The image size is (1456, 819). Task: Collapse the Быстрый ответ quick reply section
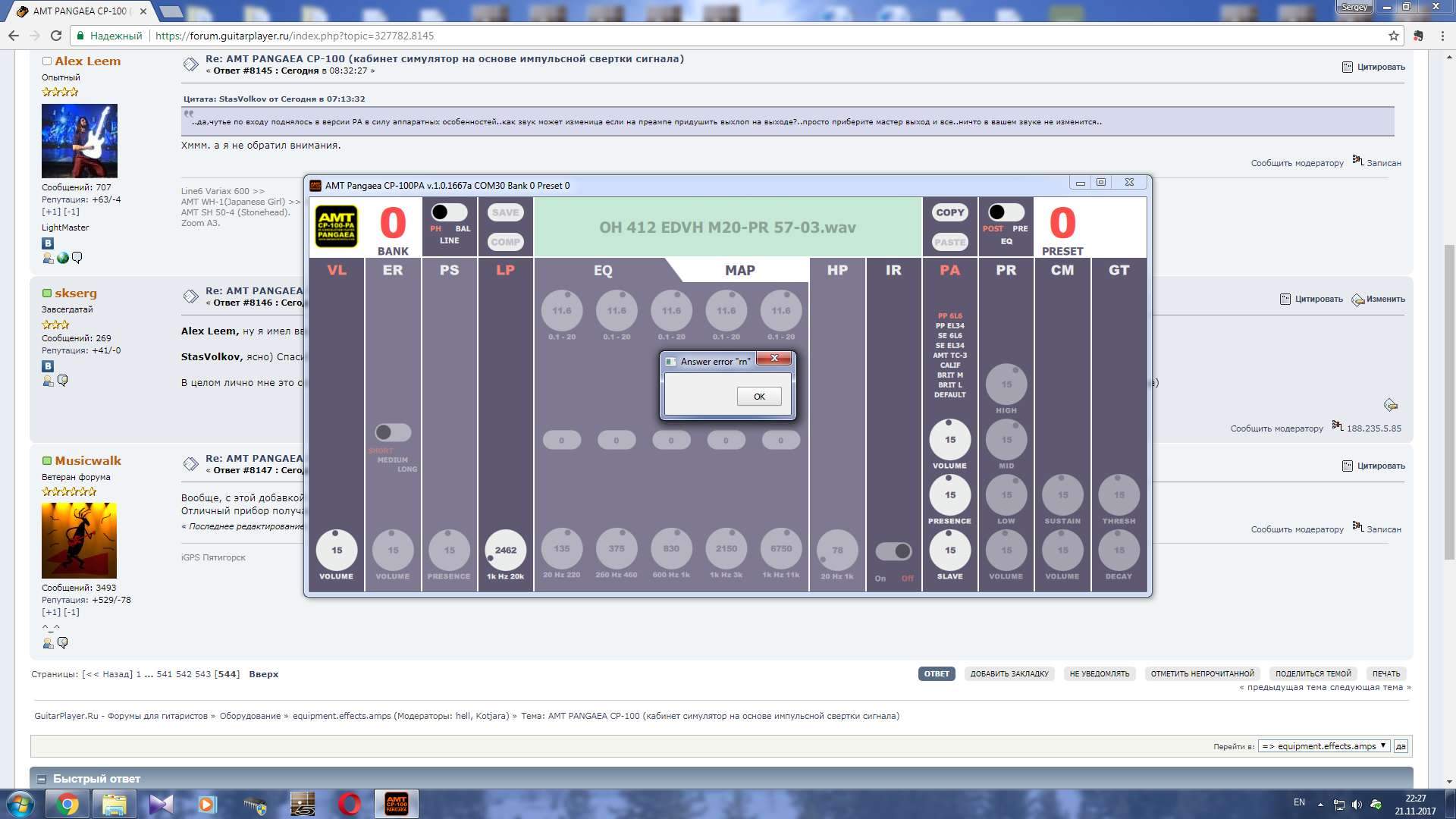42,779
